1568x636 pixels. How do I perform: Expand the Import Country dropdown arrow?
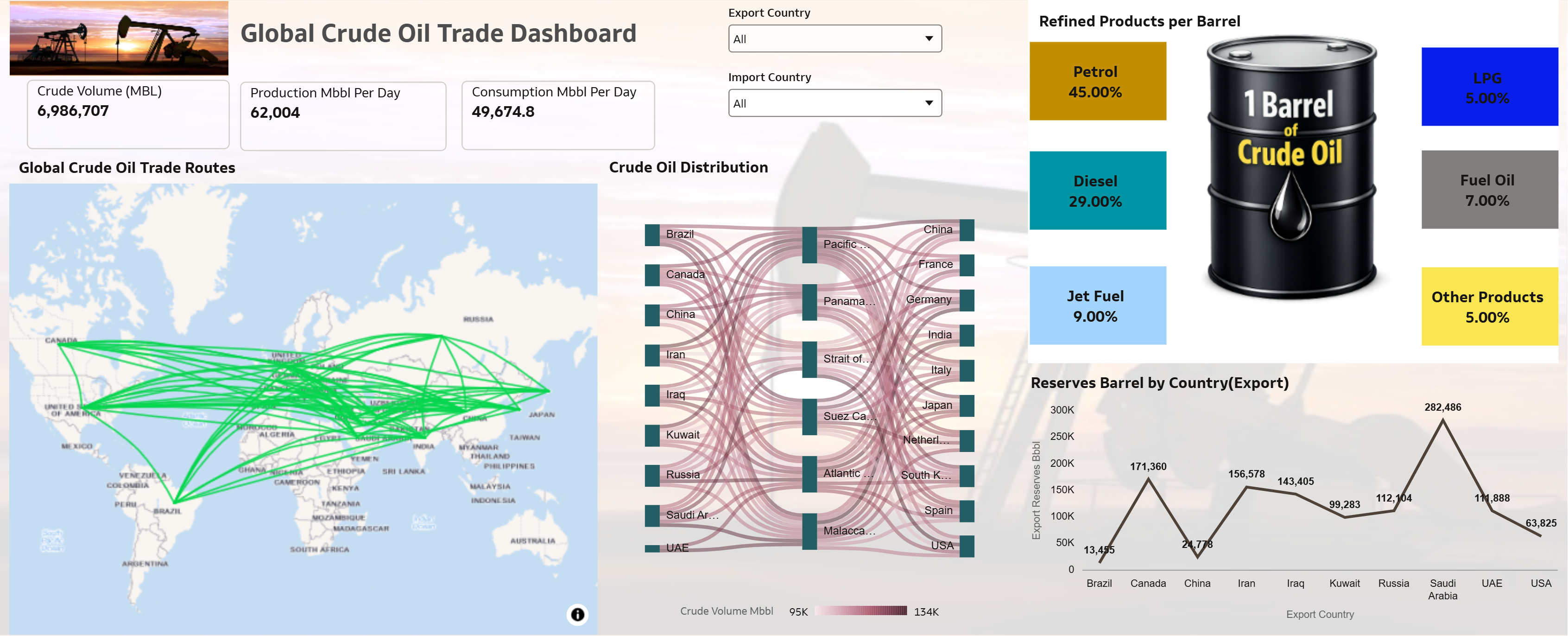click(x=928, y=103)
